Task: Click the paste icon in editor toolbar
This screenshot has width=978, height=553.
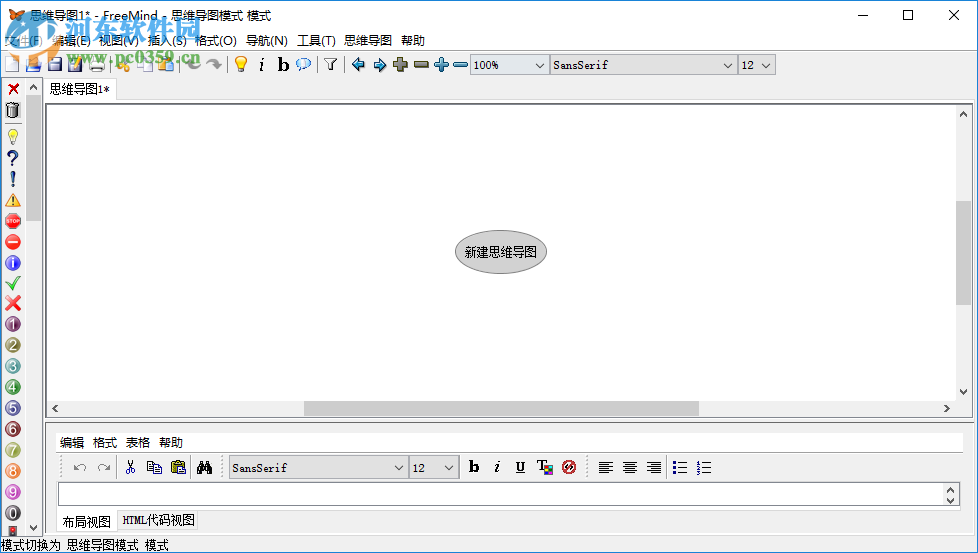Action: (178, 467)
